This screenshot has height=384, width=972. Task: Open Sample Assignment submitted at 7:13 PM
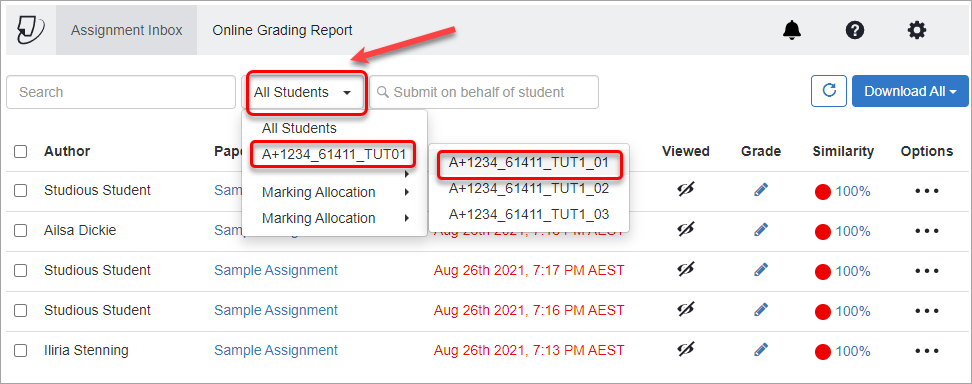276,350
